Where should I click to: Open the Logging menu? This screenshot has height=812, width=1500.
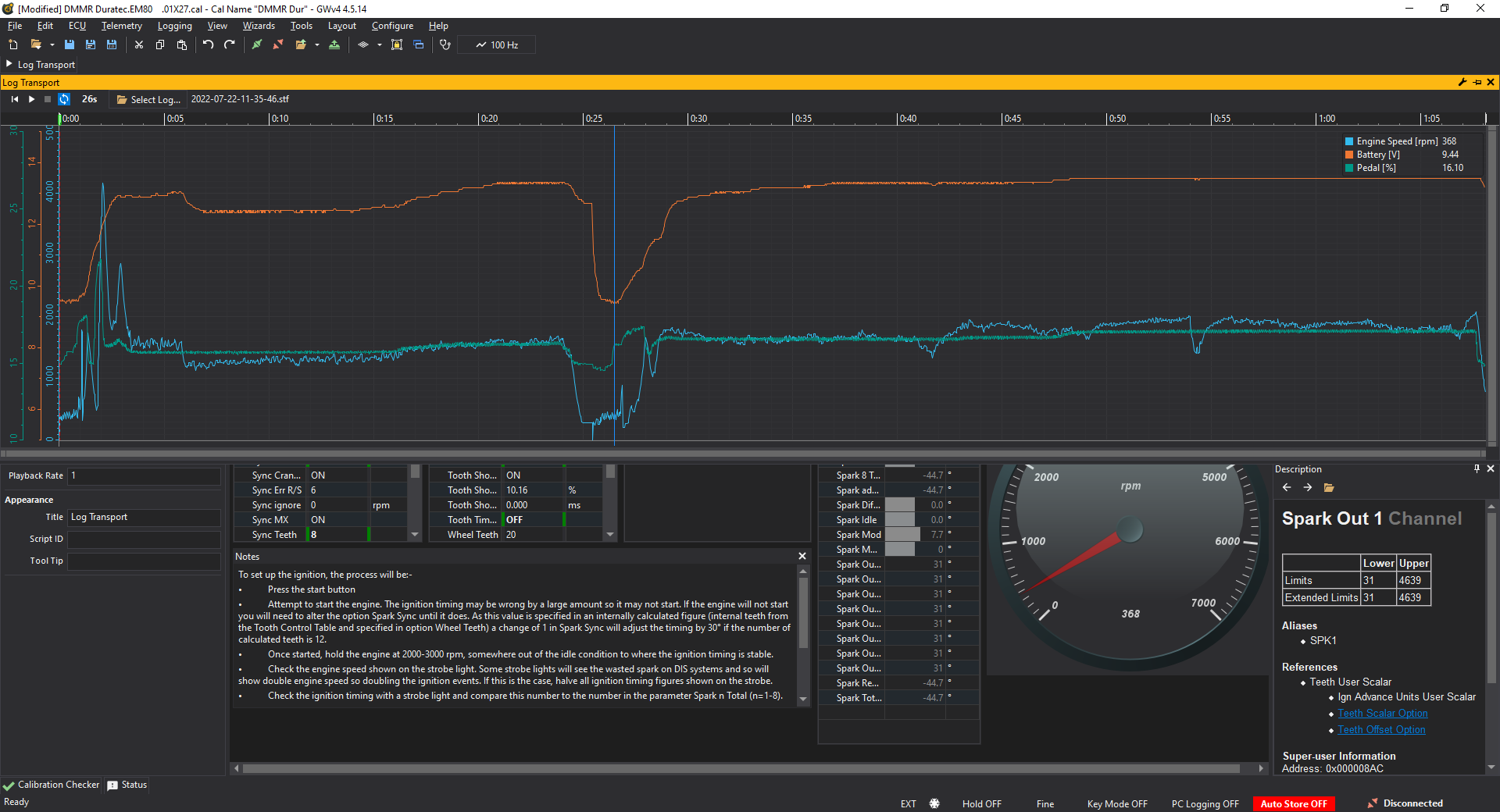pyautogui.click(x=174, y=26)
